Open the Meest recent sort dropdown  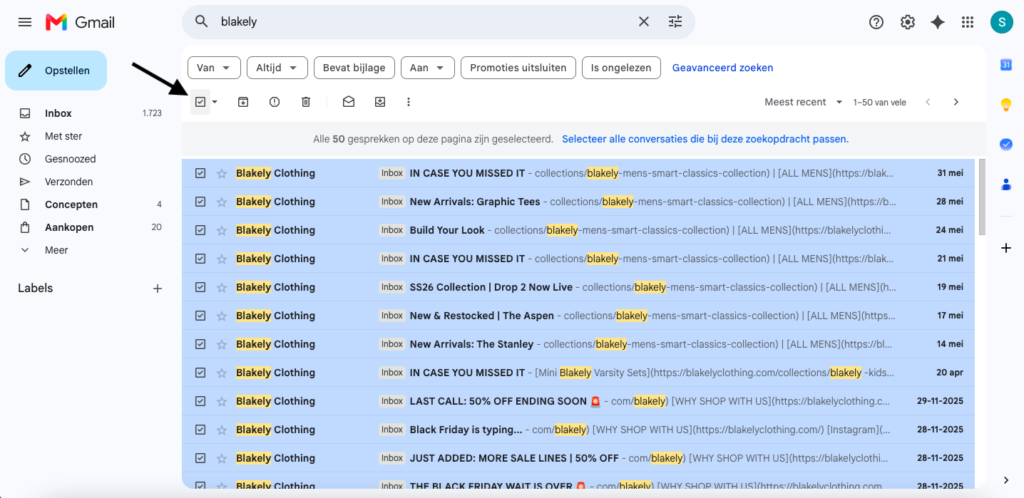pyautogui.click(x=804, y=102)
